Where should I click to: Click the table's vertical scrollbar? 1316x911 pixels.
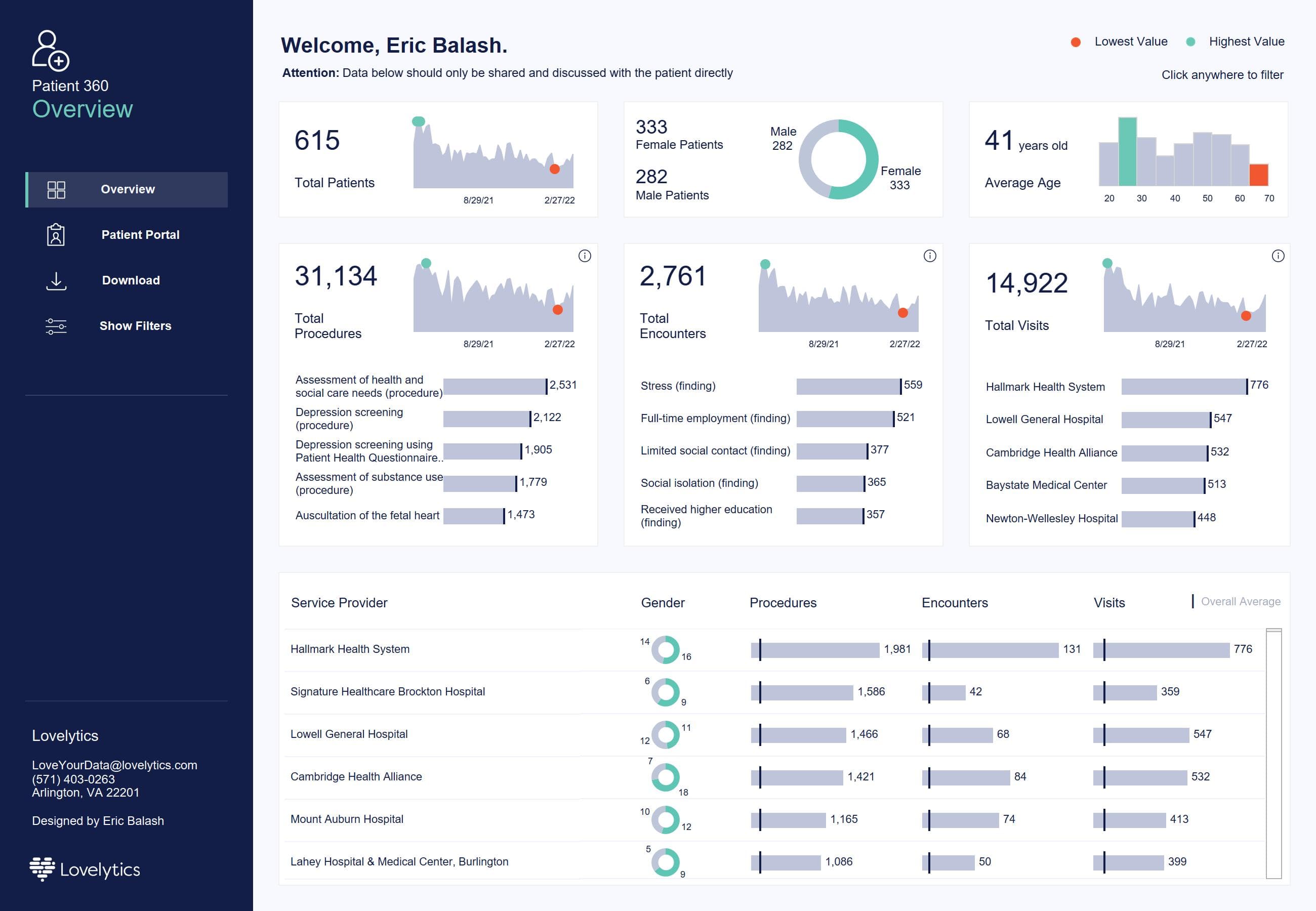[1274, 754]
